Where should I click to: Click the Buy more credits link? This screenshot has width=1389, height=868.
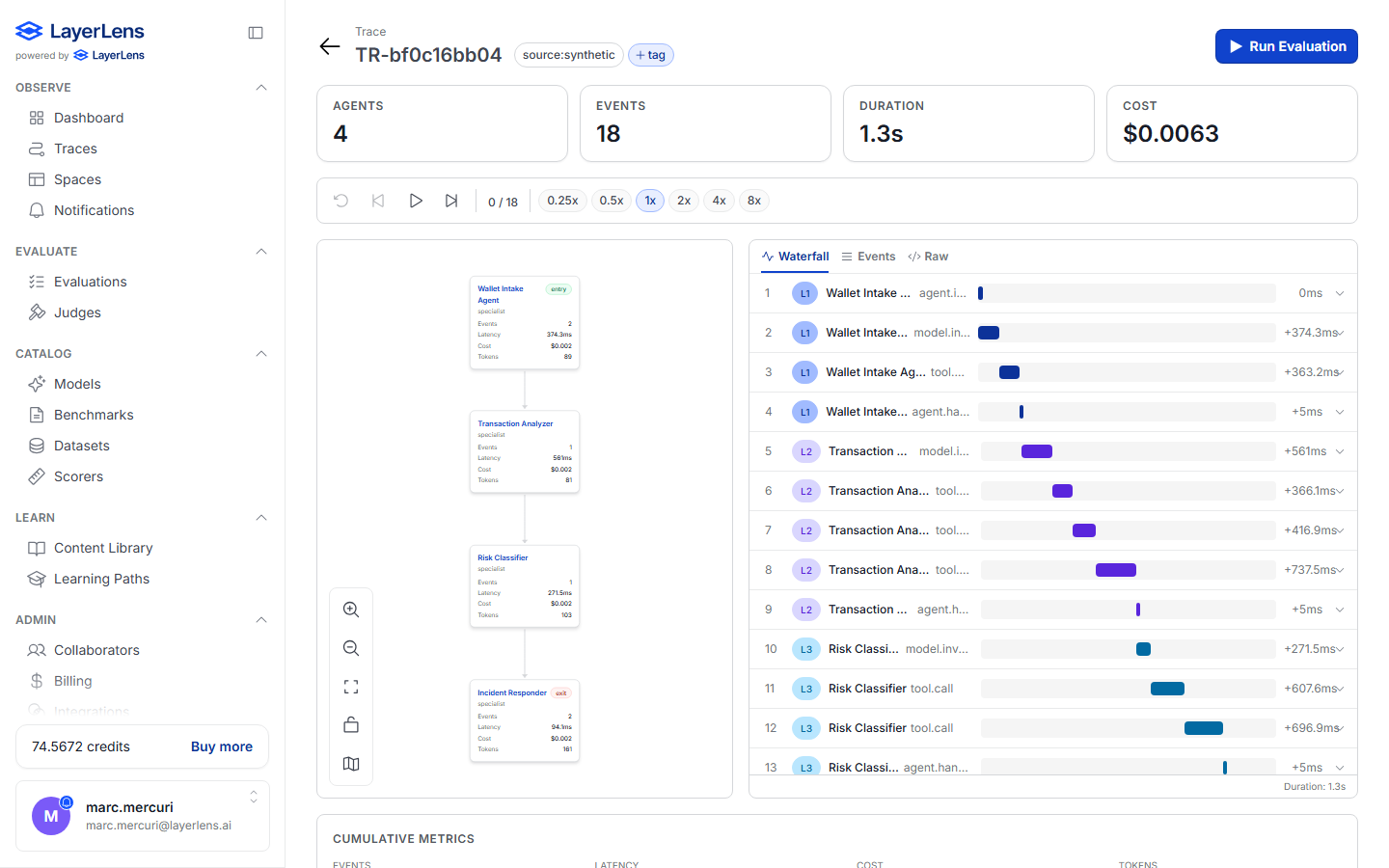coord(222,746)
